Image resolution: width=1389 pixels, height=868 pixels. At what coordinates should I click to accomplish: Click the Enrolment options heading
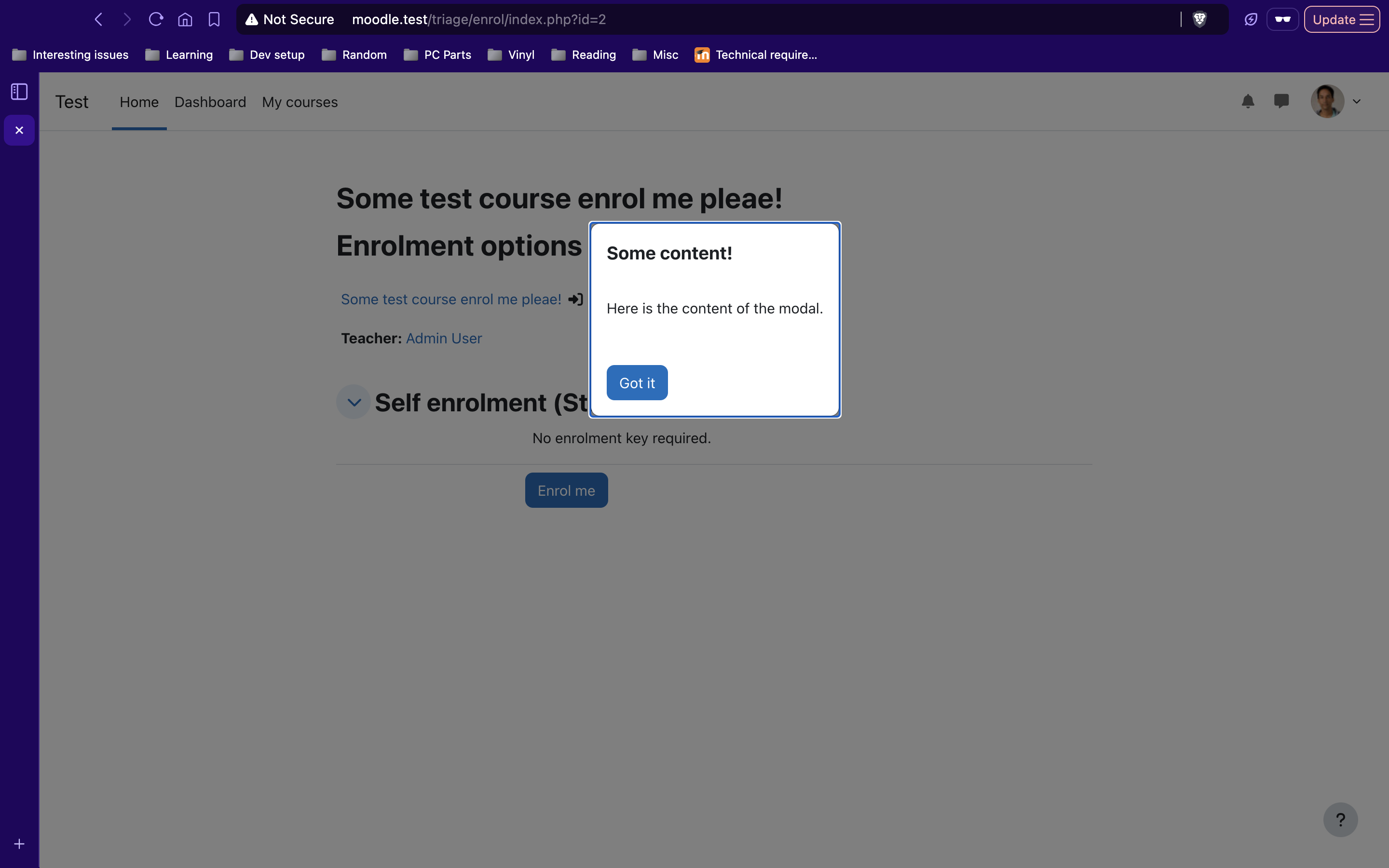coord(459,246)
